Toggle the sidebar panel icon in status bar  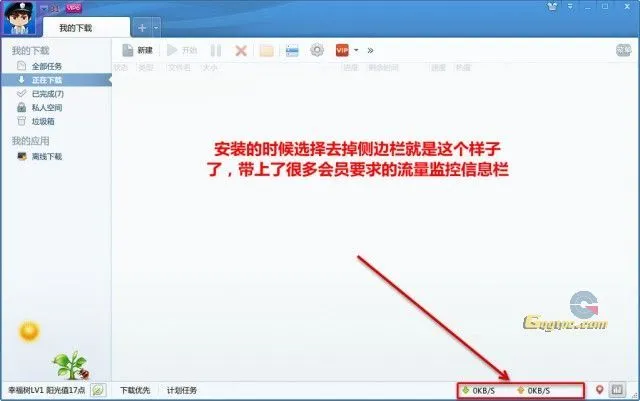tap(617, 390)
